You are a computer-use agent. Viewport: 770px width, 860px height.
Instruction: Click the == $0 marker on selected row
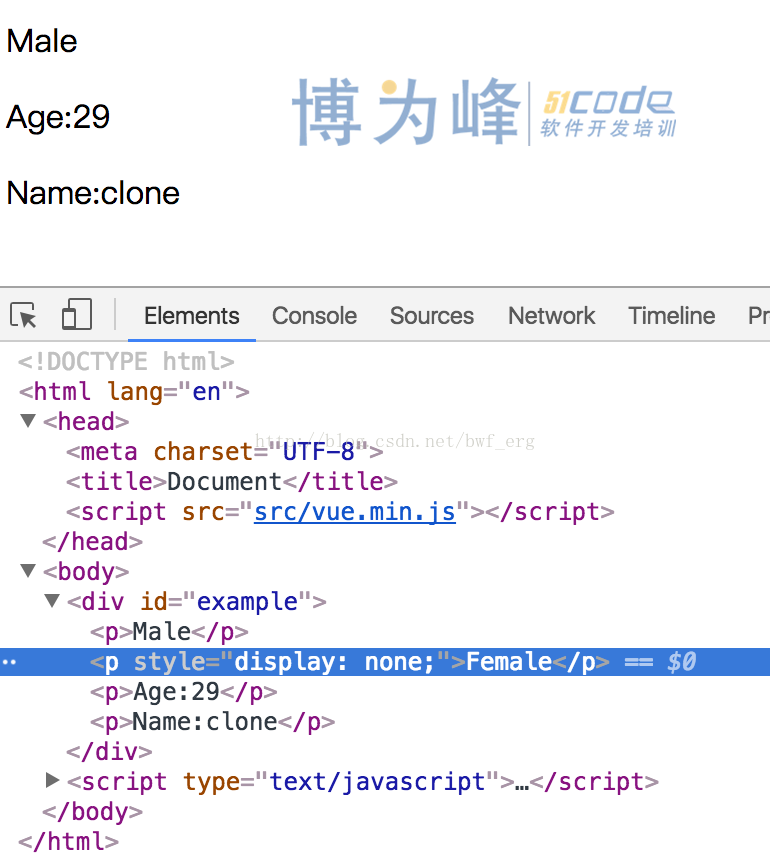pyautogui.click(x=660, y=662)
